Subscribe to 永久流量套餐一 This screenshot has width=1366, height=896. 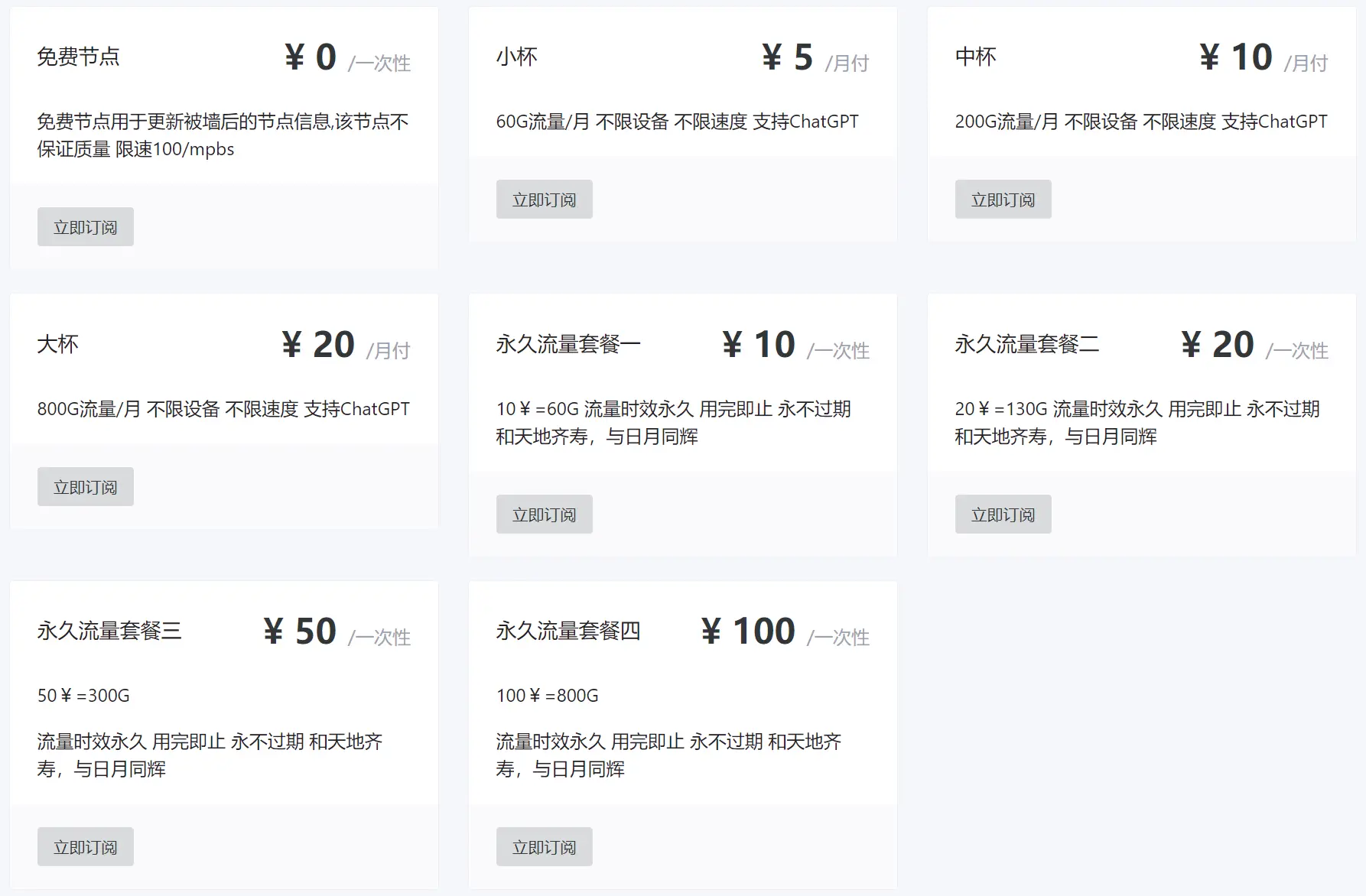click(545, 515)
